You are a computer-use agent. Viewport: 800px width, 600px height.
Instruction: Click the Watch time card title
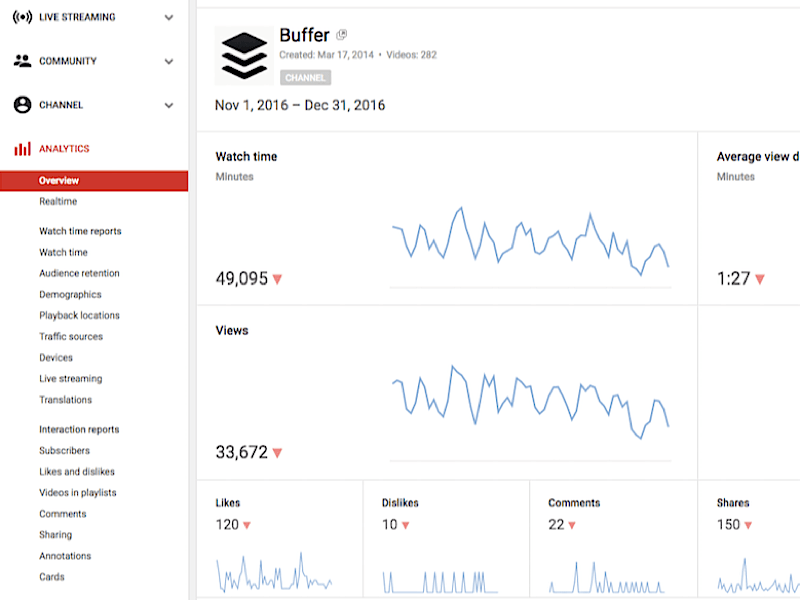click(246, 157)
